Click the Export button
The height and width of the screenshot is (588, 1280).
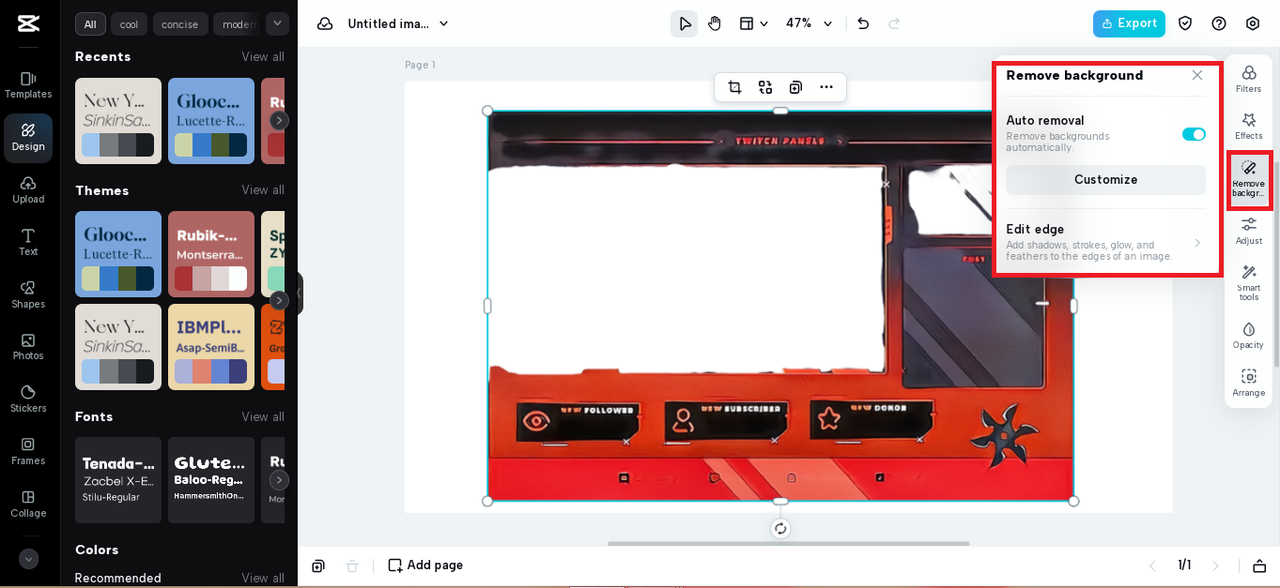pos(1129,24)
